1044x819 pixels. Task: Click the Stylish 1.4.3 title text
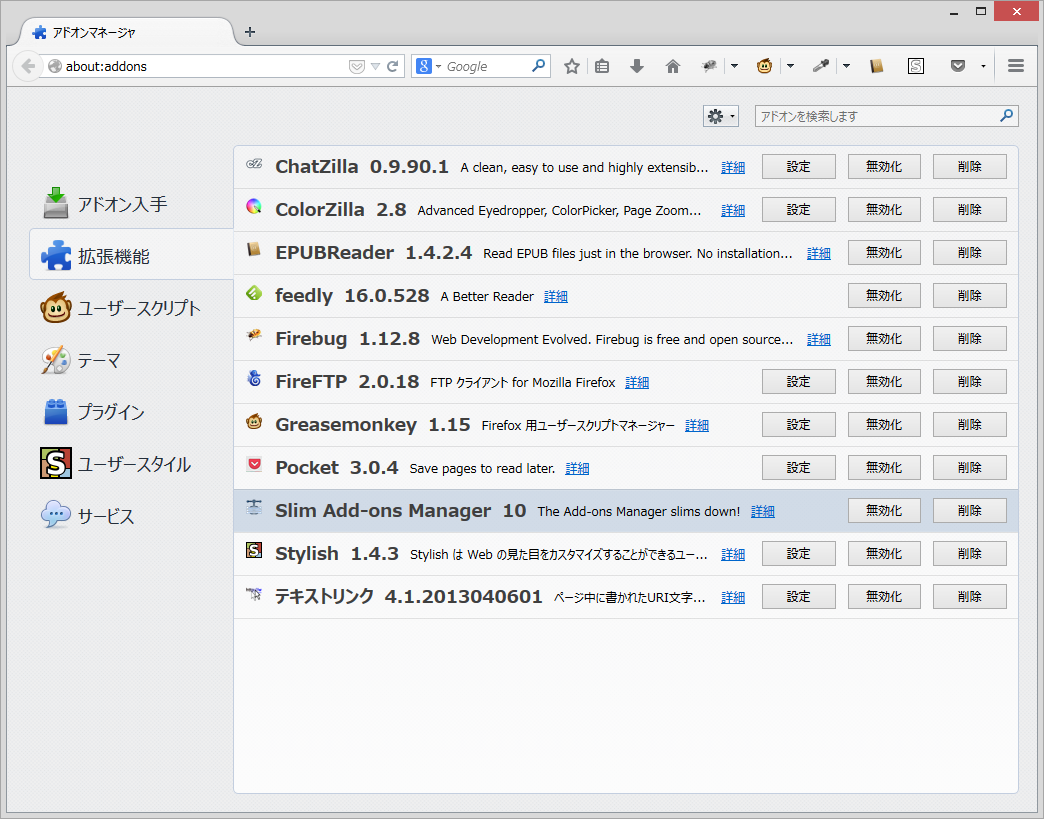[x=336, y=553]
